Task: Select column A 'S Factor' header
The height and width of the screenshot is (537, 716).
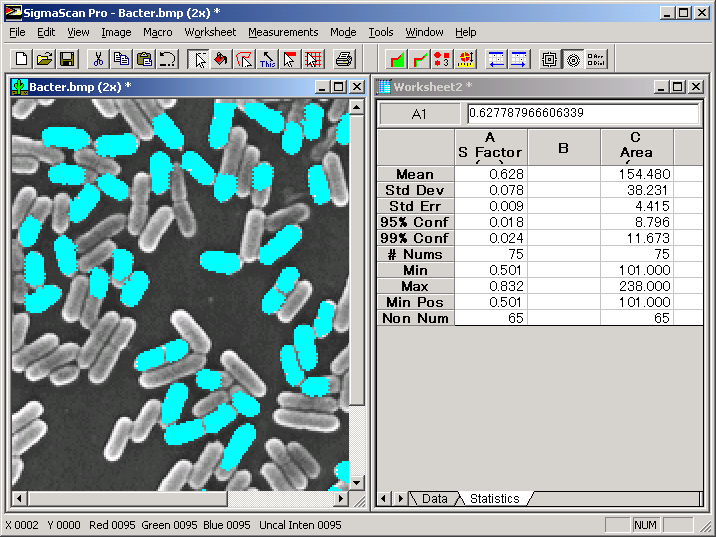Action: pos(491,147)
